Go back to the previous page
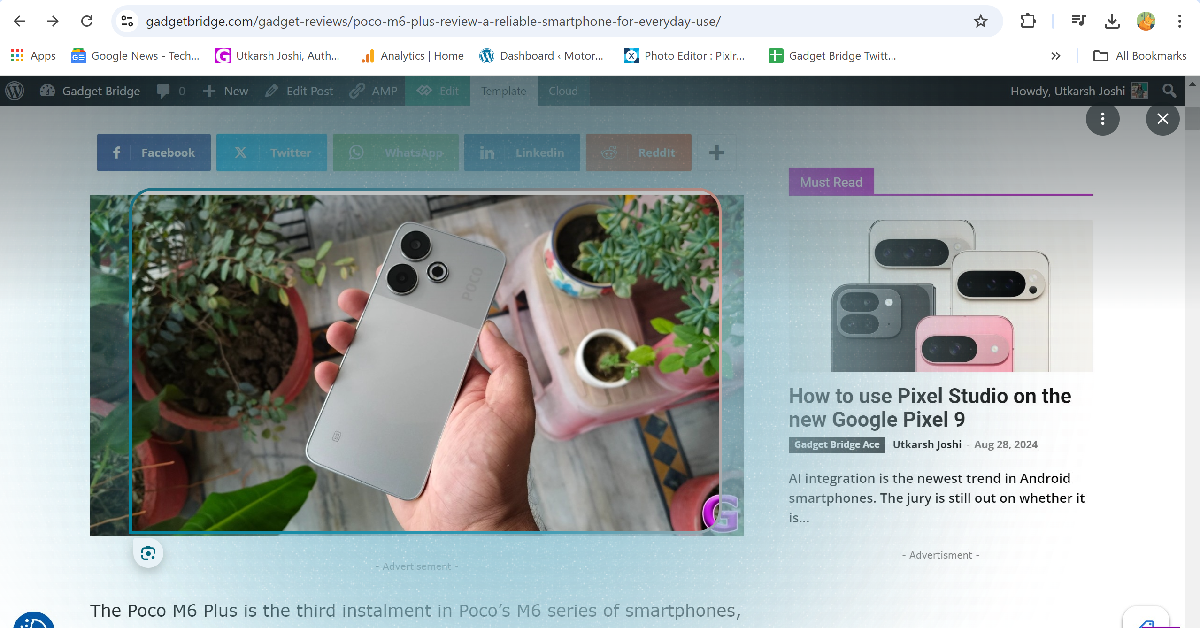This screenshot has width=1200, height=628. coord(19,21)
